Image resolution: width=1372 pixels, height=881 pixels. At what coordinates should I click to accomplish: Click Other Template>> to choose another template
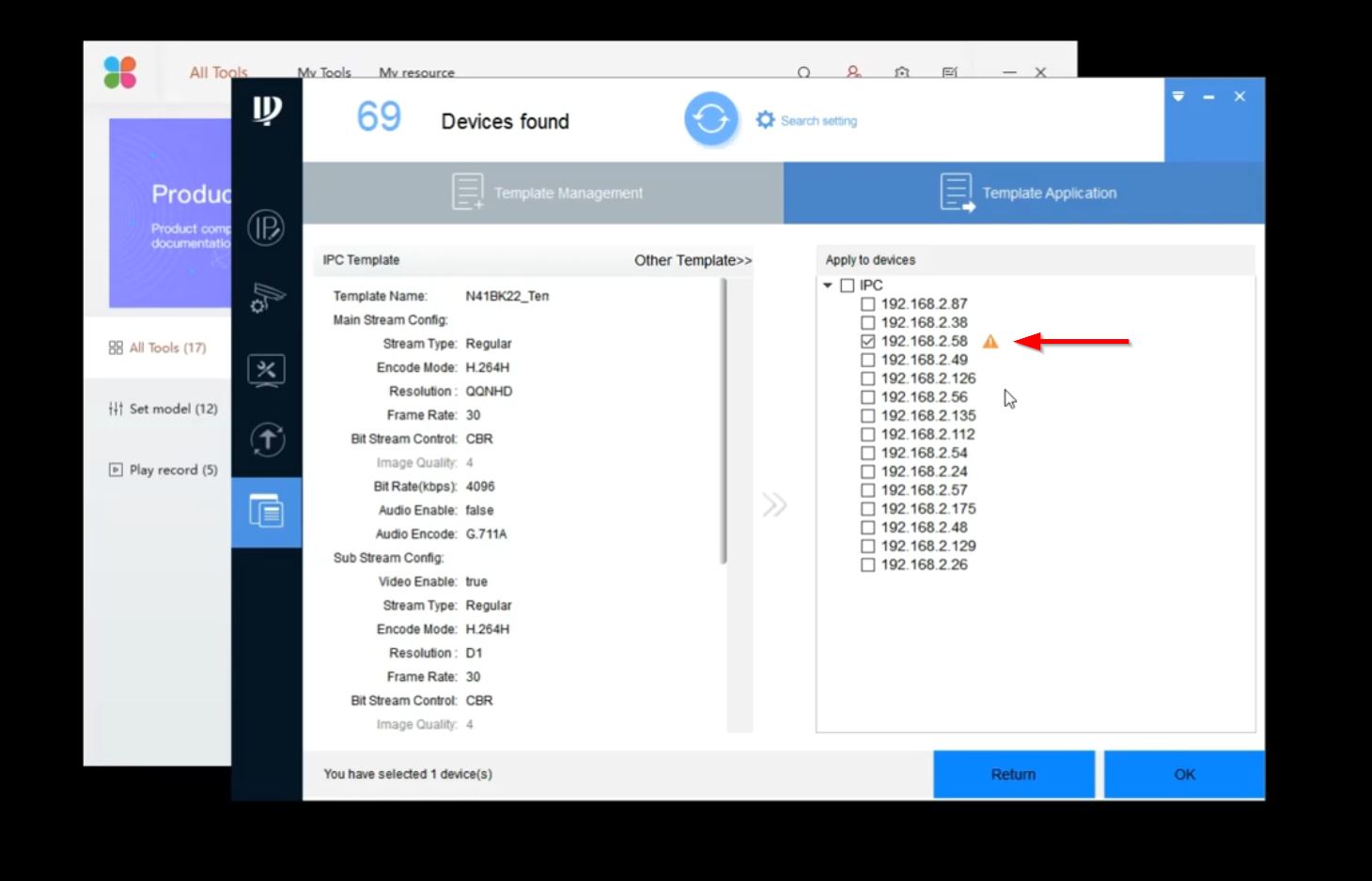693,260
